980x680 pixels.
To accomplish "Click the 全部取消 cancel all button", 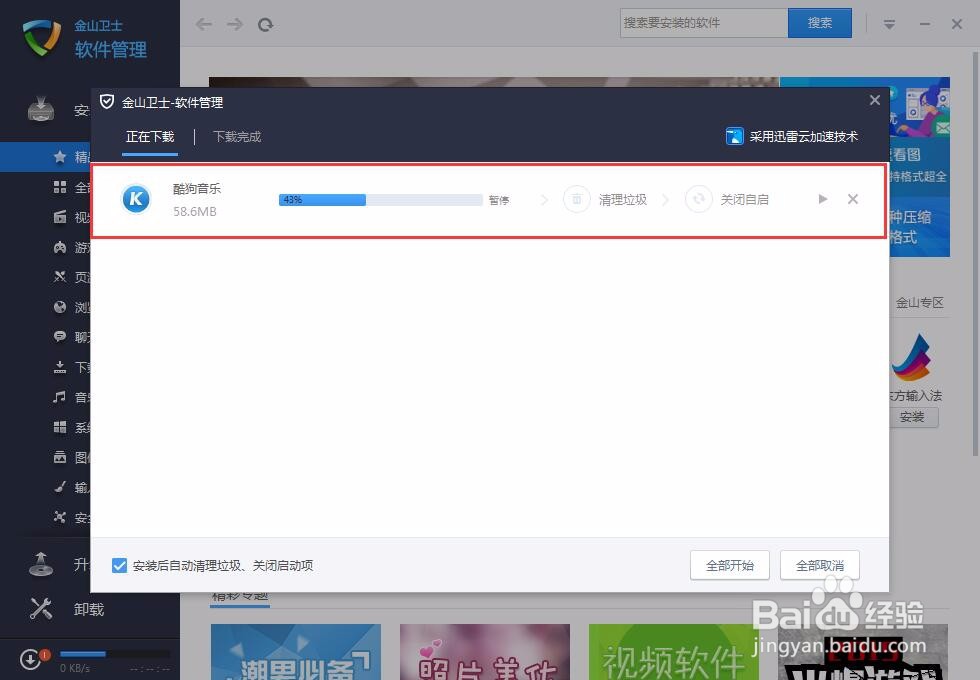I will tap(819, 564).
